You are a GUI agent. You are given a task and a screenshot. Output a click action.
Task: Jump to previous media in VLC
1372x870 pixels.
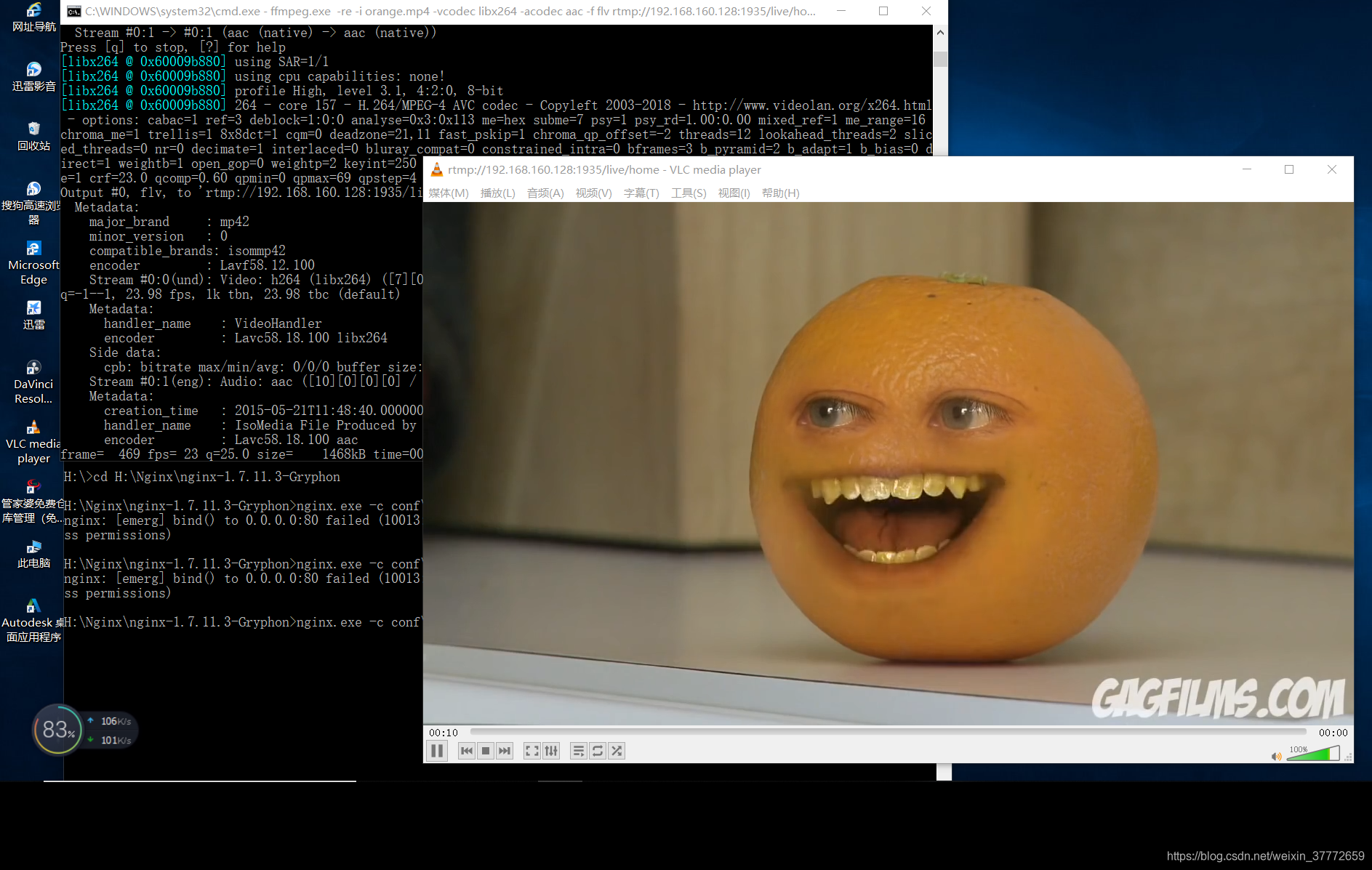pos(467,751)
